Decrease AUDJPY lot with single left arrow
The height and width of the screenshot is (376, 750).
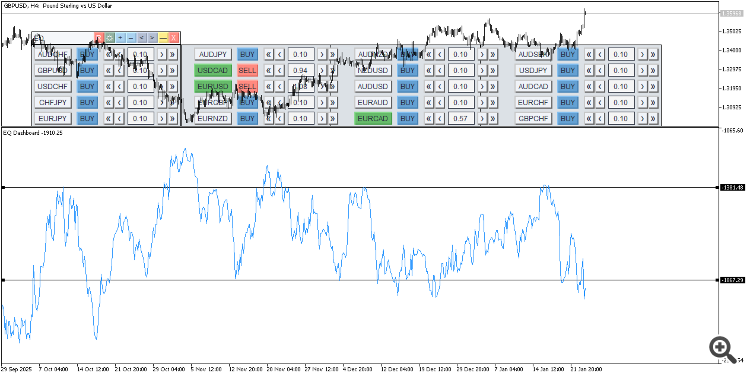pos(280,55)
